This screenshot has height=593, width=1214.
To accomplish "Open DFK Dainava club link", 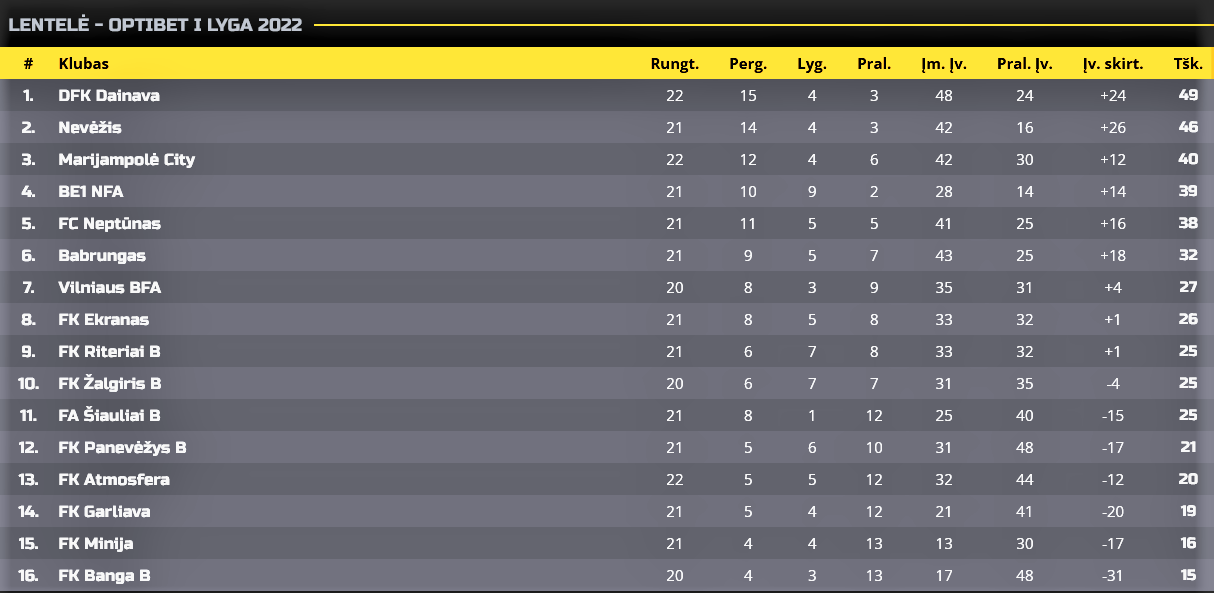I will tap(109, 96).
